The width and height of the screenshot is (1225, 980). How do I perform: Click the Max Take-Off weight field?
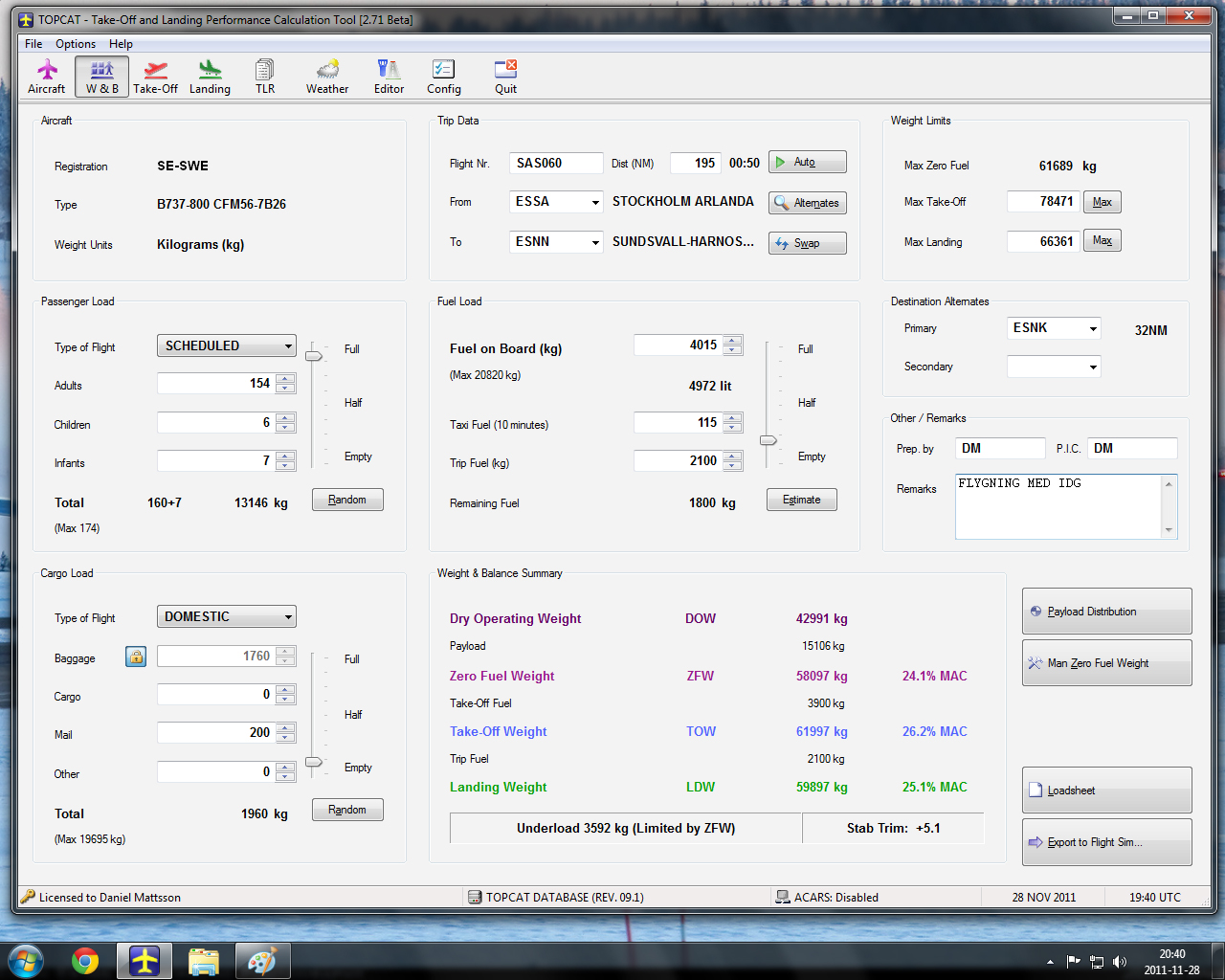(x=1042, y=202)
